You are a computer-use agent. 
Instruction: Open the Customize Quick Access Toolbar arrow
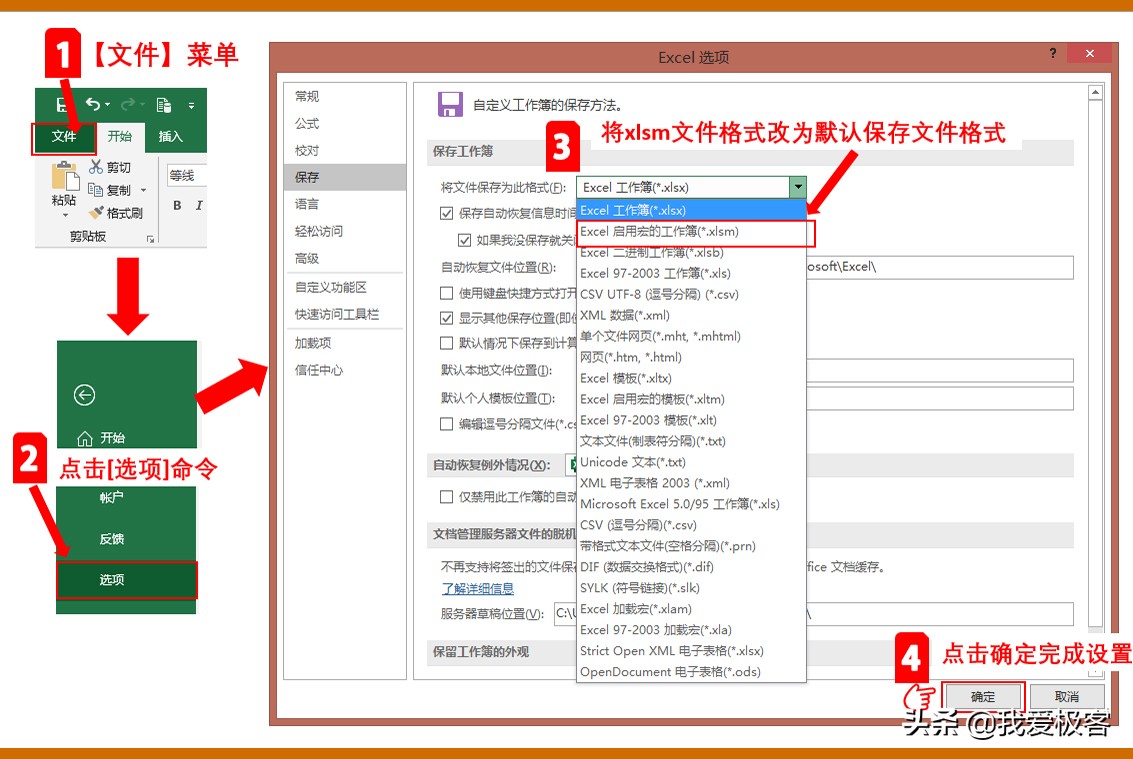pyautogui.click(x=191, y=106)
